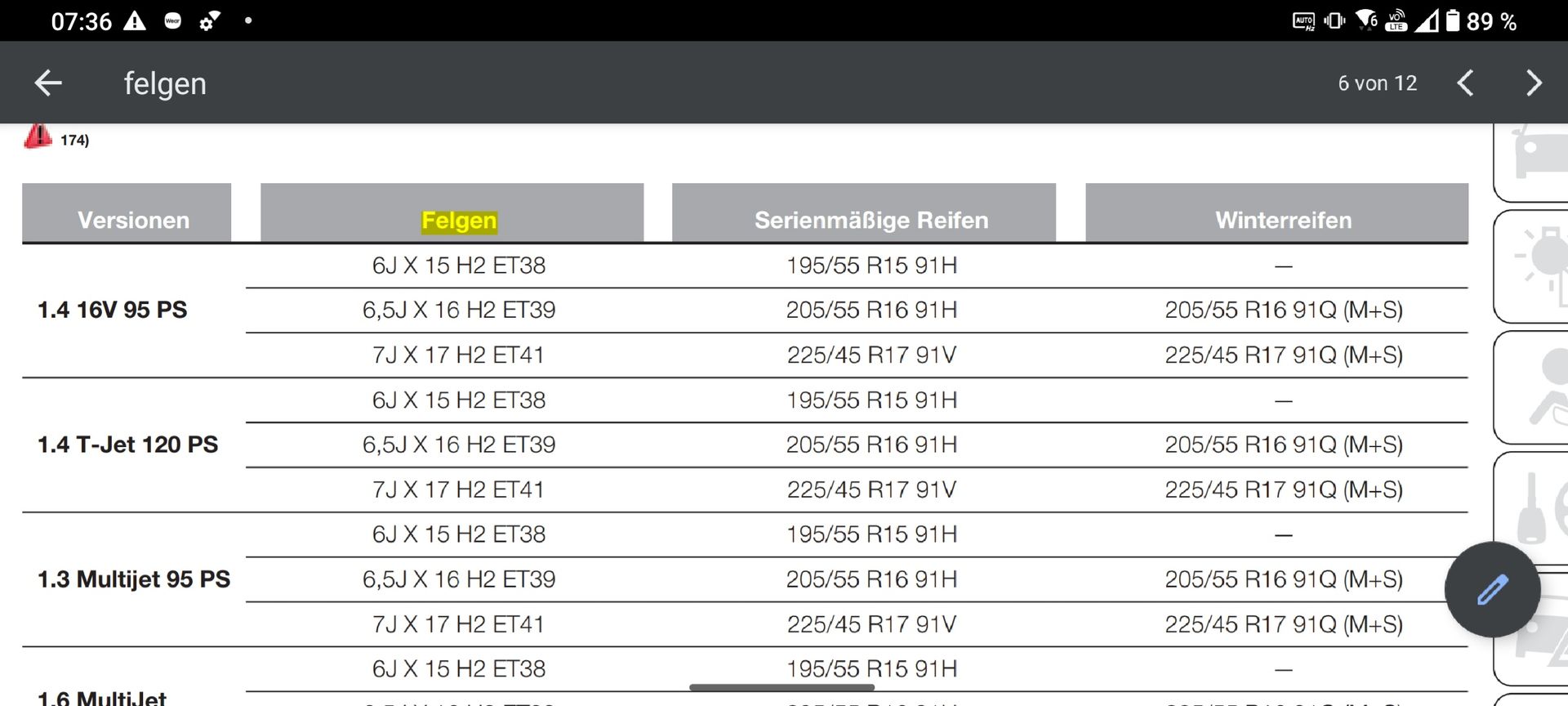
Task: Tap the 'Serienmäßige Reifen' column header
Action: tap(871, 220)
